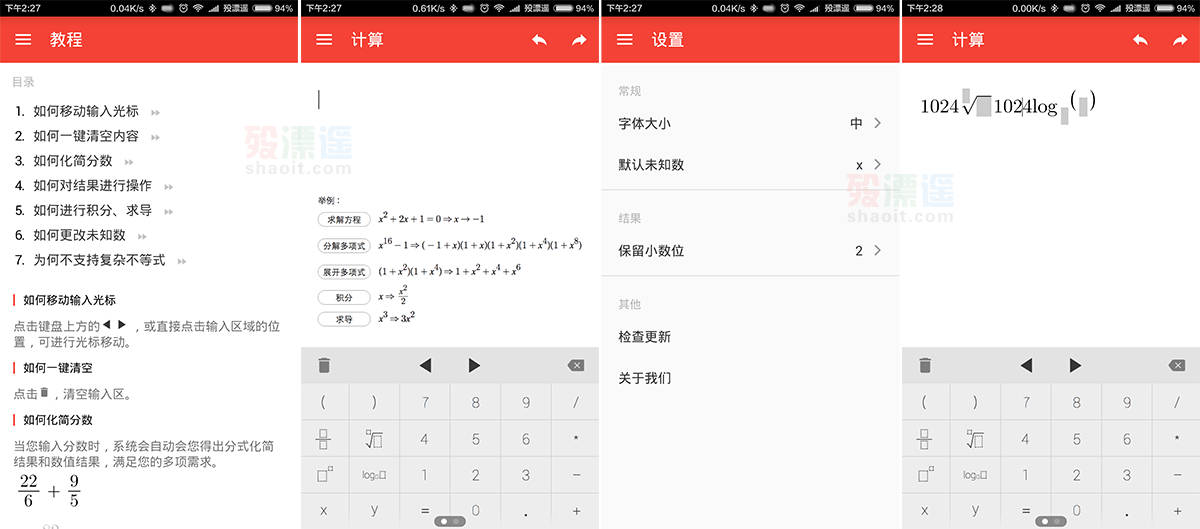Screen dimensions: 1200x529
Task: Tap undo arrow on 计算 screen with examples
Action: [x=539, y=40]
